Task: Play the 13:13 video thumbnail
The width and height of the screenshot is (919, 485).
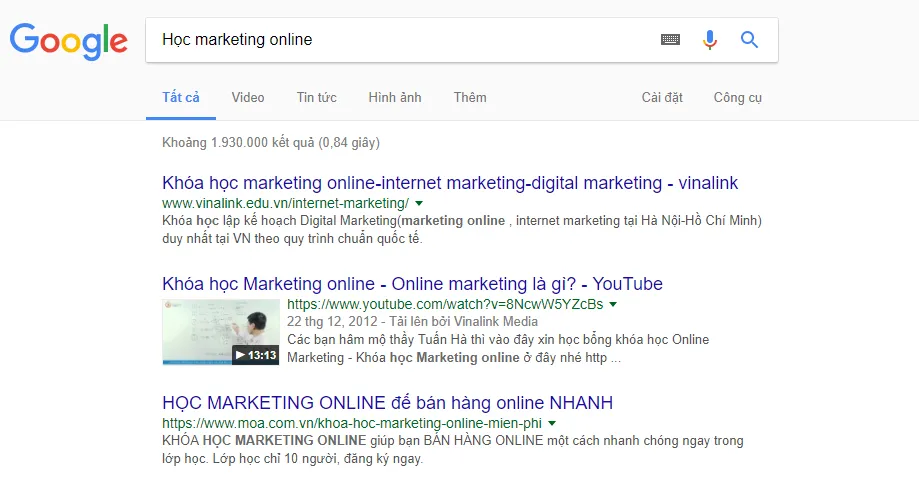Action: pos(221,332)
